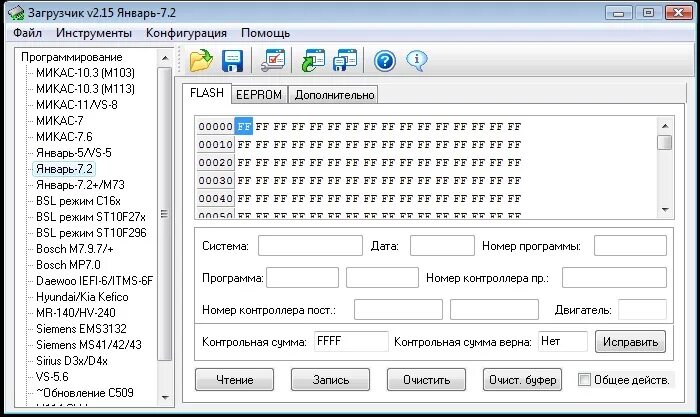Select МИКАС-10.3 (М113) in the tree

pyautogui.click(x=85, y=88)
